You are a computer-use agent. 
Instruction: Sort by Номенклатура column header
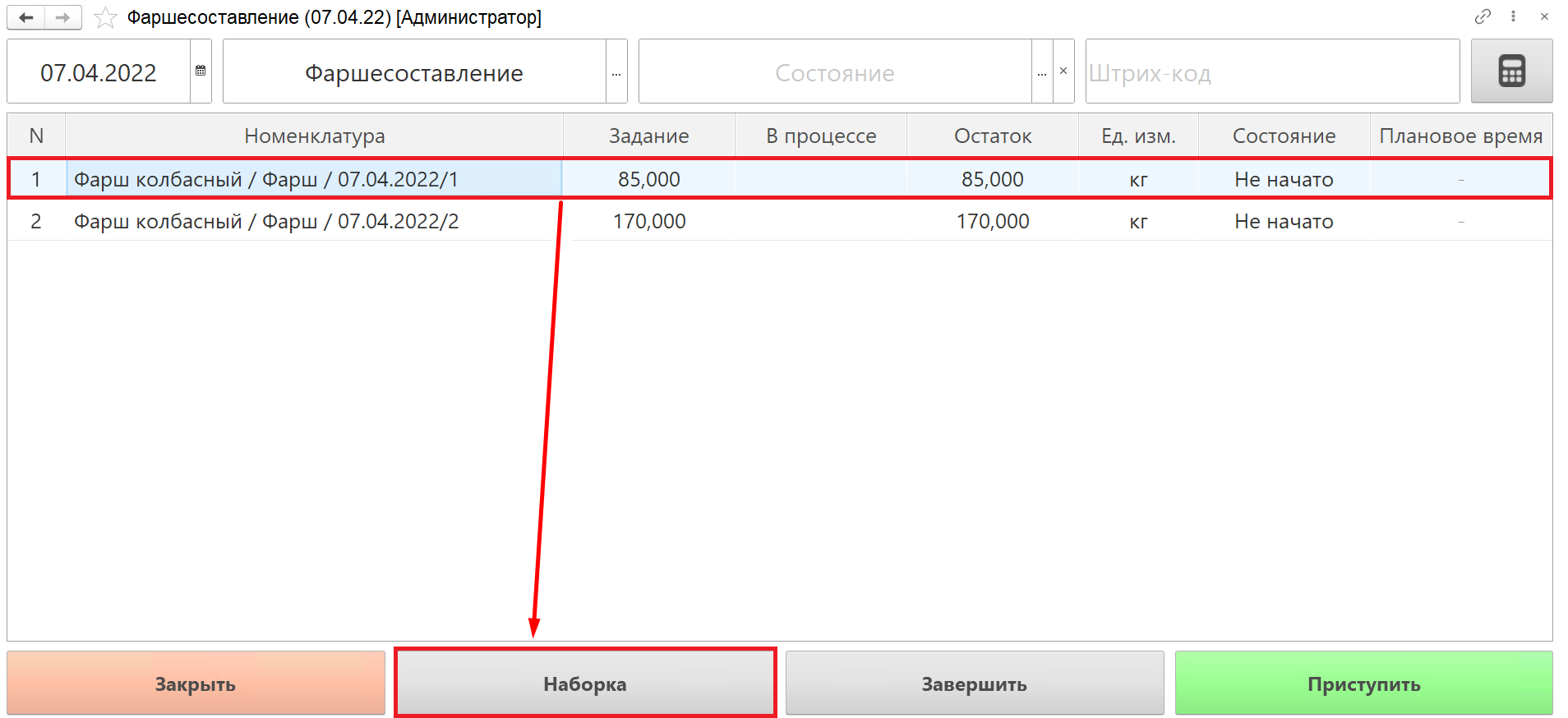[x=315, y=136]
